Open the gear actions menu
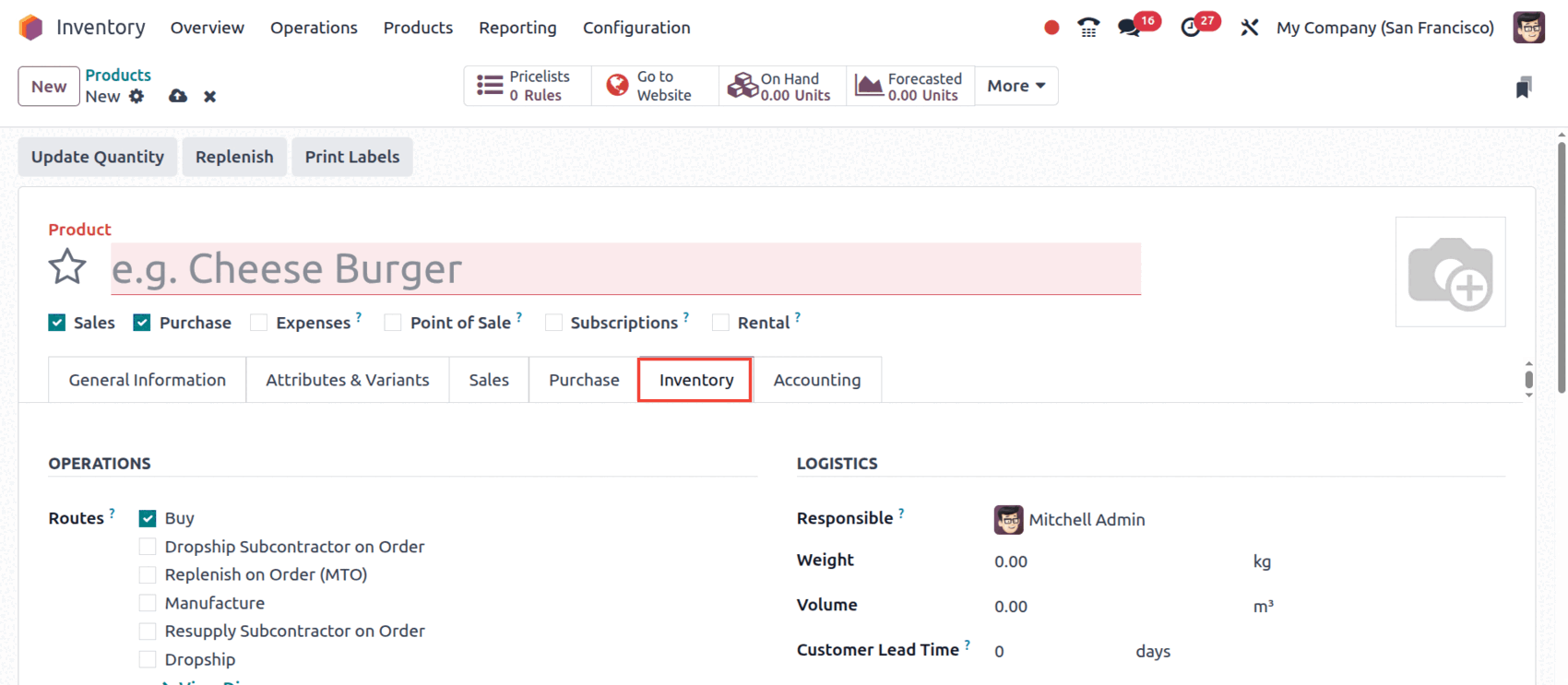The width and height of the screenshot is (1568, 685). 137,96
